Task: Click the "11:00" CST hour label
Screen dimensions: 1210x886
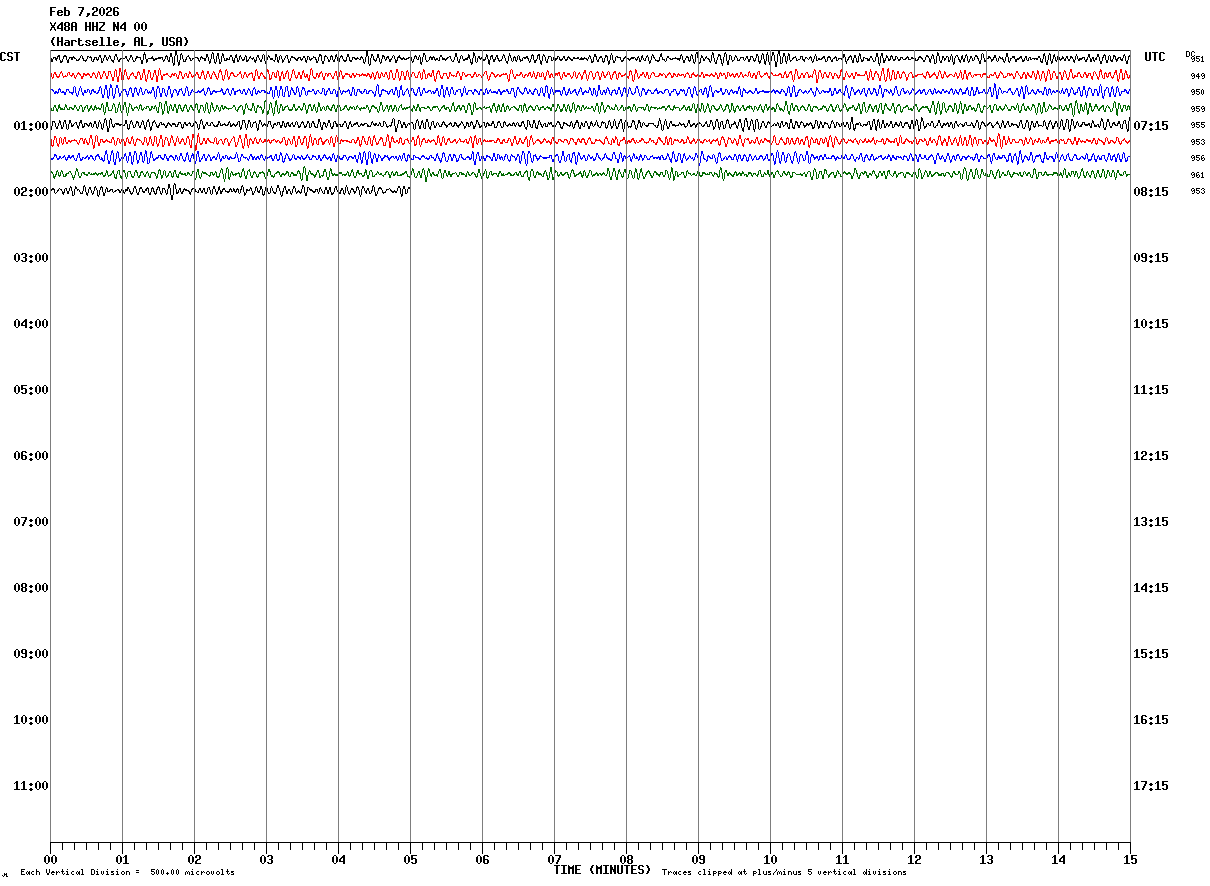Action: click(31, 786)
